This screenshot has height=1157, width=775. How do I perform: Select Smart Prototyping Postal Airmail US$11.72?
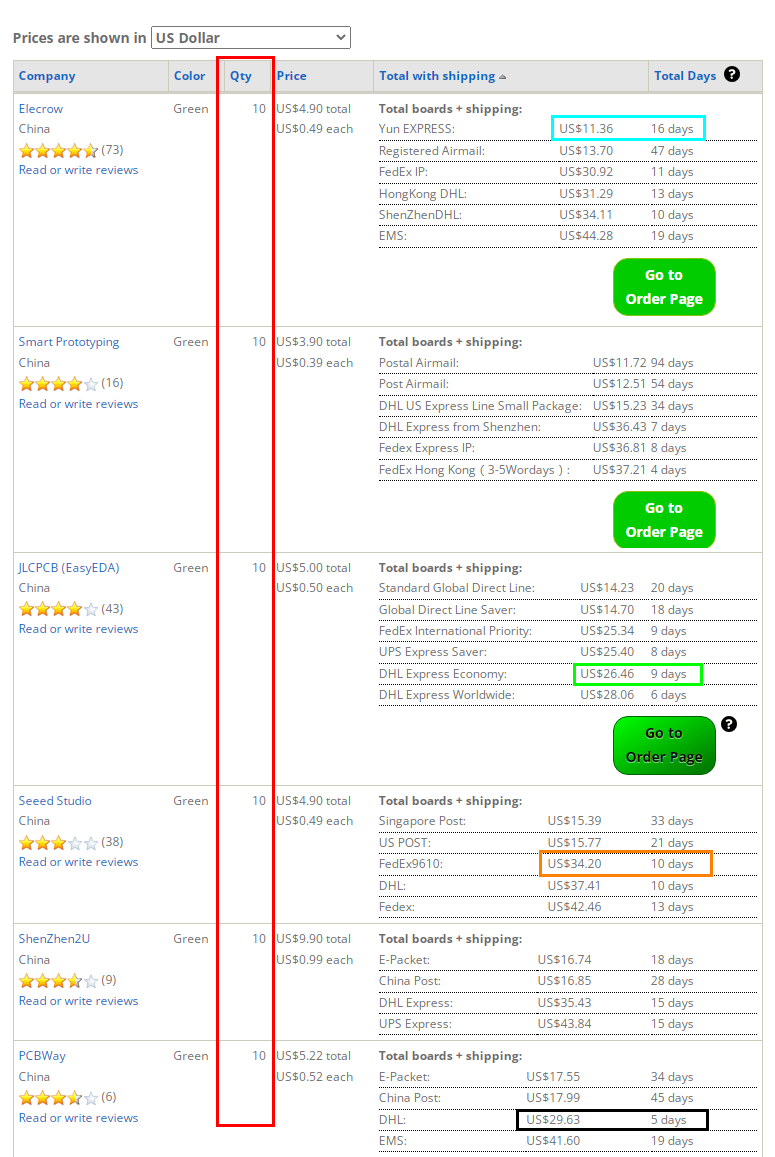pos(568,363)
